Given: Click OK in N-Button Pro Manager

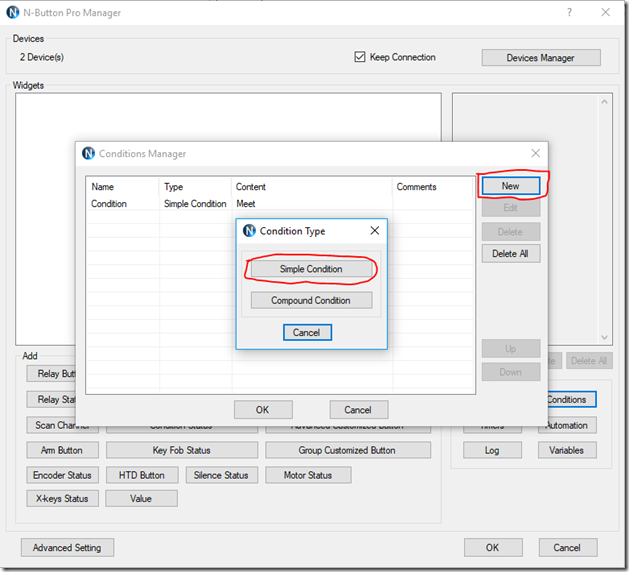Looking at the screenshot, I should pyautogui.click(x=493, y=548).
